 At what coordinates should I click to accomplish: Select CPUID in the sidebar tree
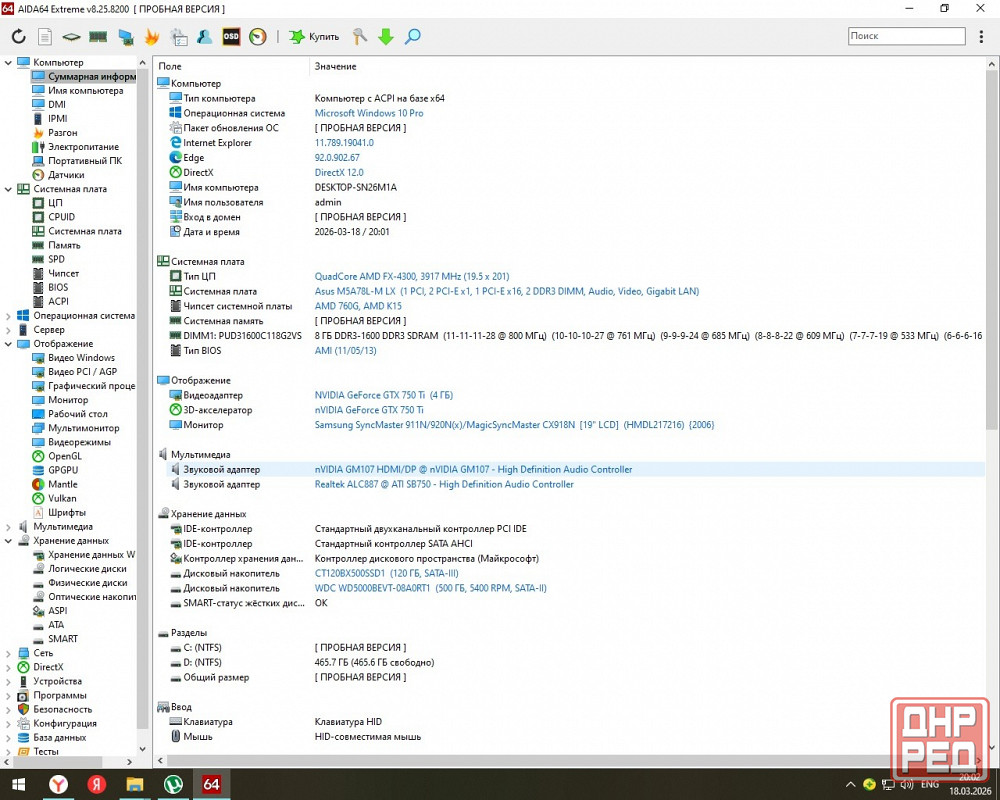coord(61,217)
